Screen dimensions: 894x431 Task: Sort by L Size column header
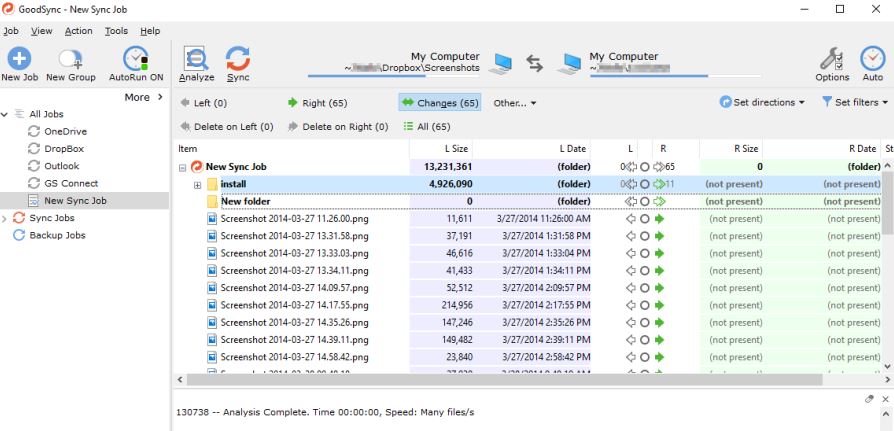(x=441, y=149)
